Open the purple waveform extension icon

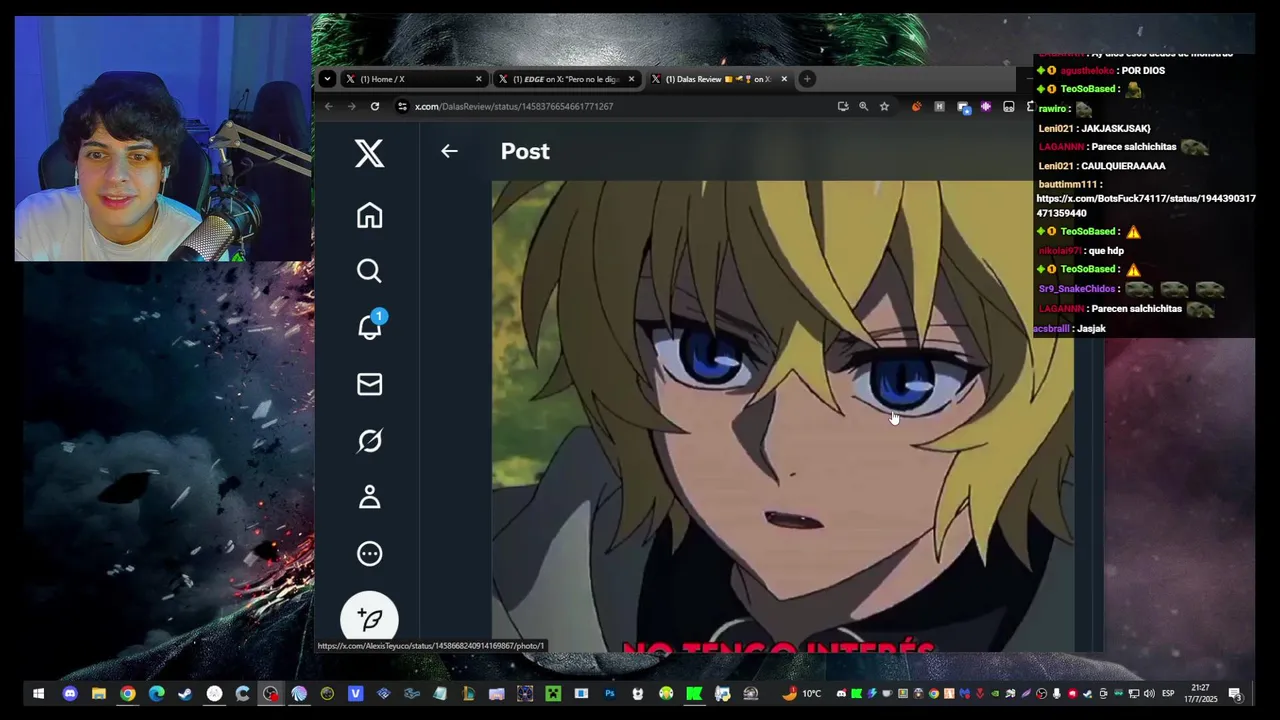986,106
